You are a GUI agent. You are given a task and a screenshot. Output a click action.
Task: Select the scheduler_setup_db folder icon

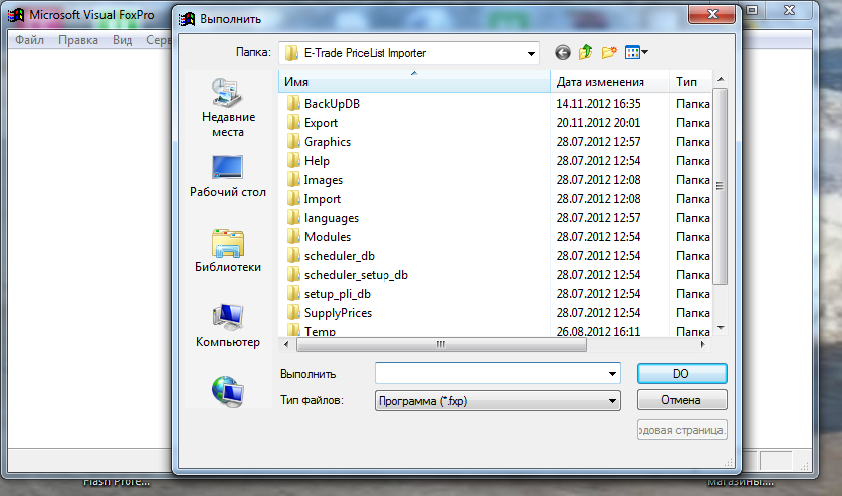pyautogui.click(x=293, y=274)
